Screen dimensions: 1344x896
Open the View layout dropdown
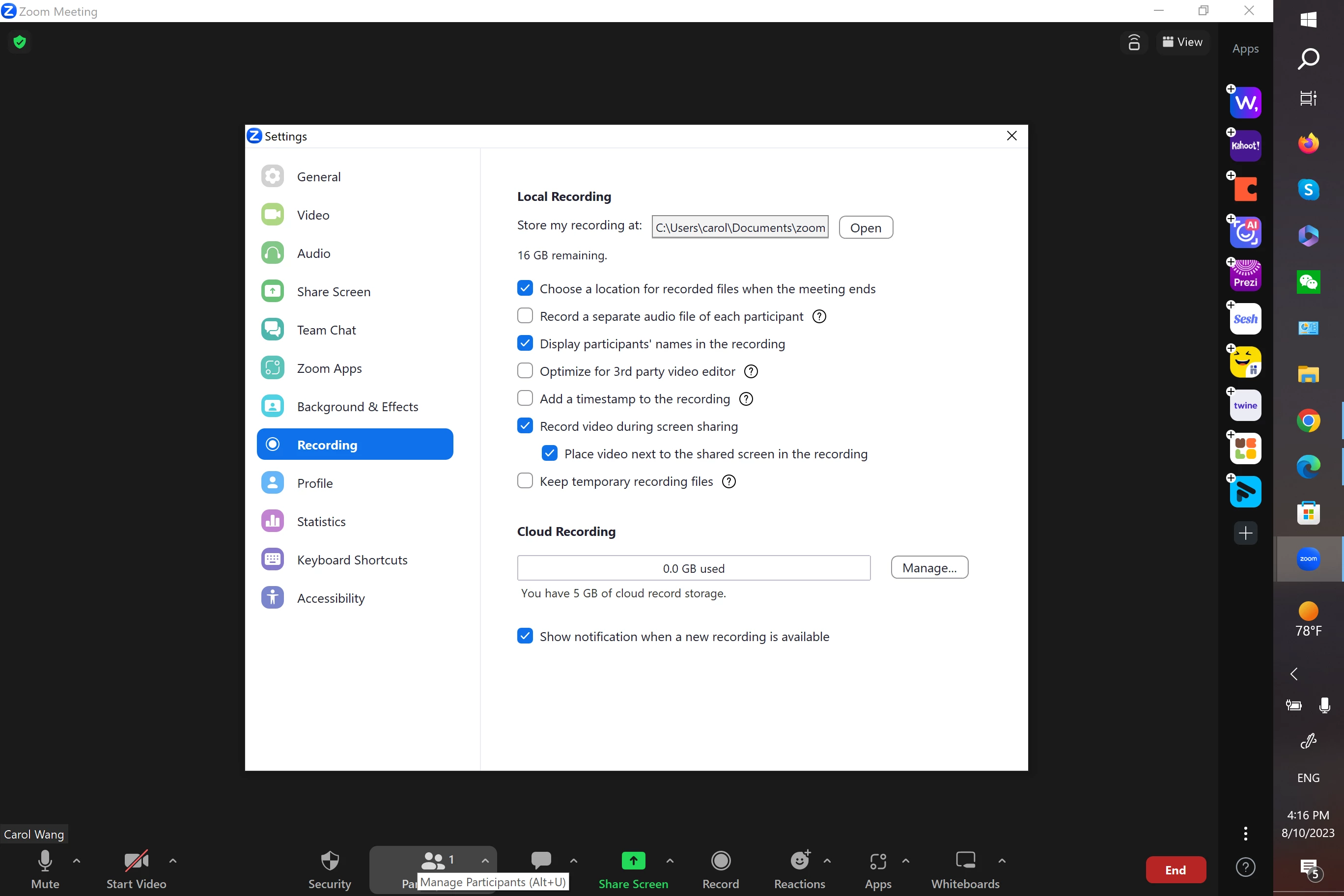1182,42
